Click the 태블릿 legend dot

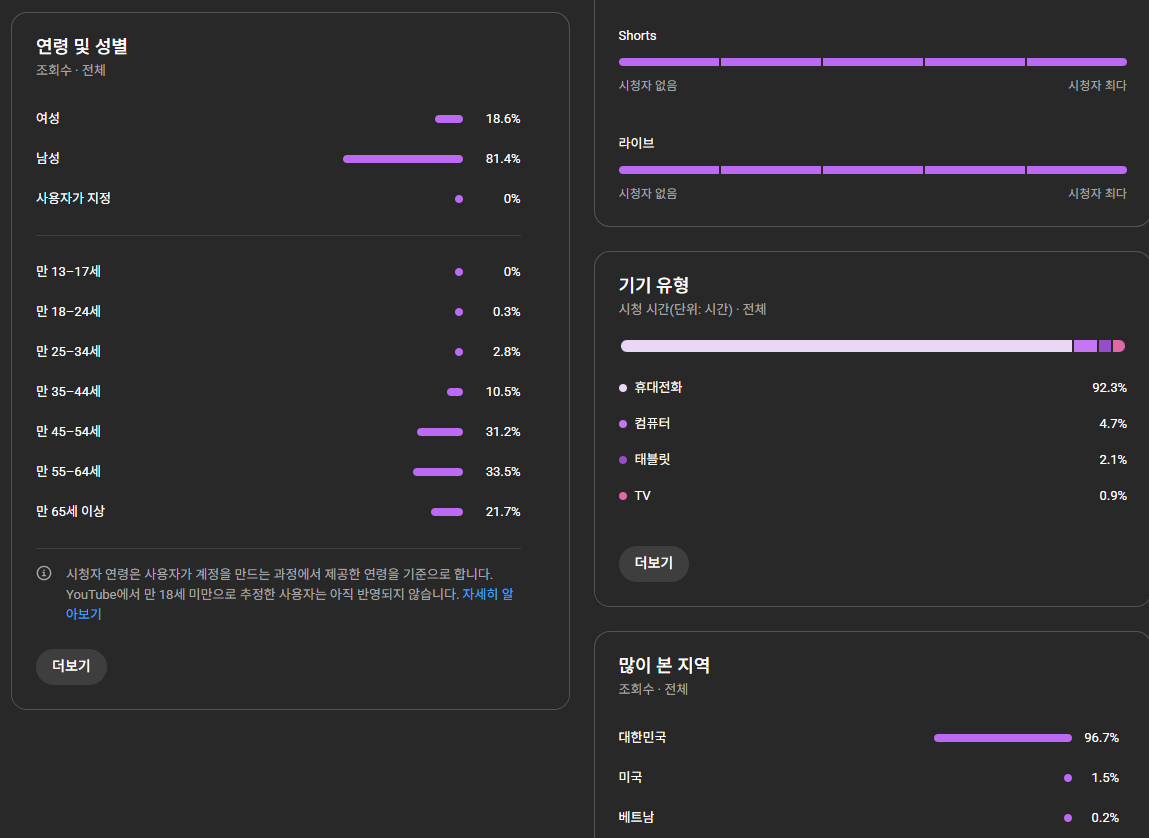623,460
